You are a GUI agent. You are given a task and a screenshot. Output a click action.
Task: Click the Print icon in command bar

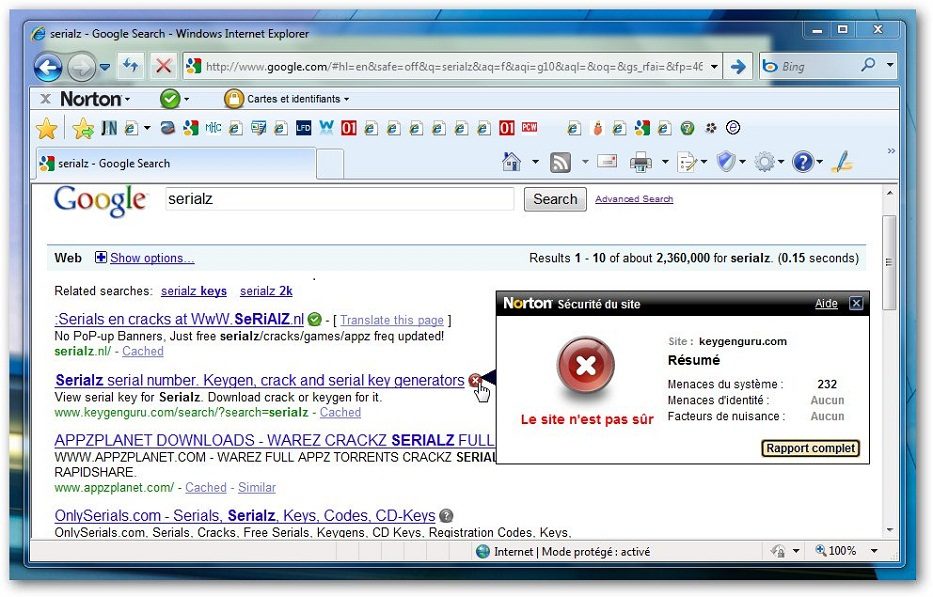click(640, 162)
